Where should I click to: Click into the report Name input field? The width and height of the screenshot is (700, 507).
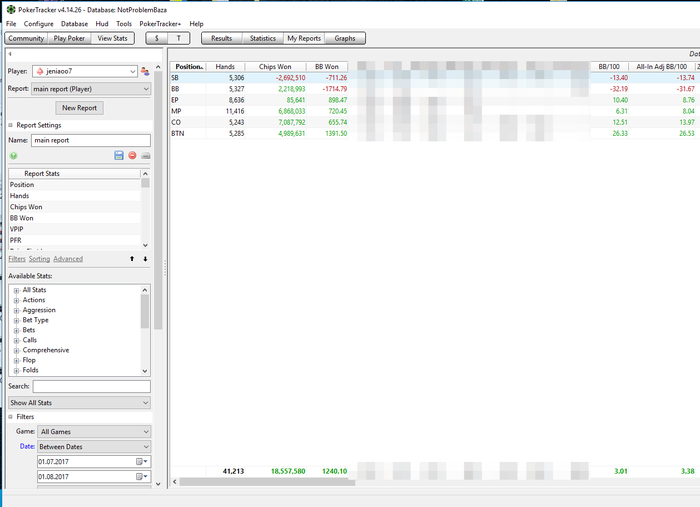[91, 140]
